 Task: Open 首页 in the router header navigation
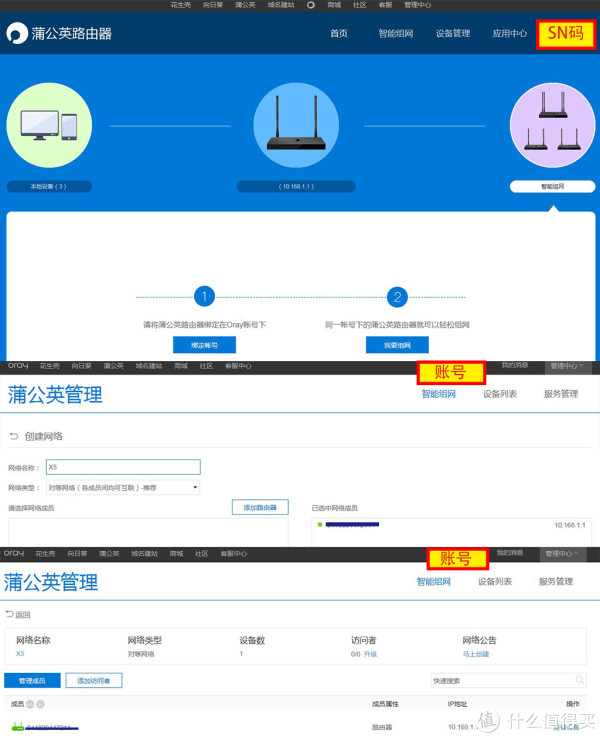(339, 33)
